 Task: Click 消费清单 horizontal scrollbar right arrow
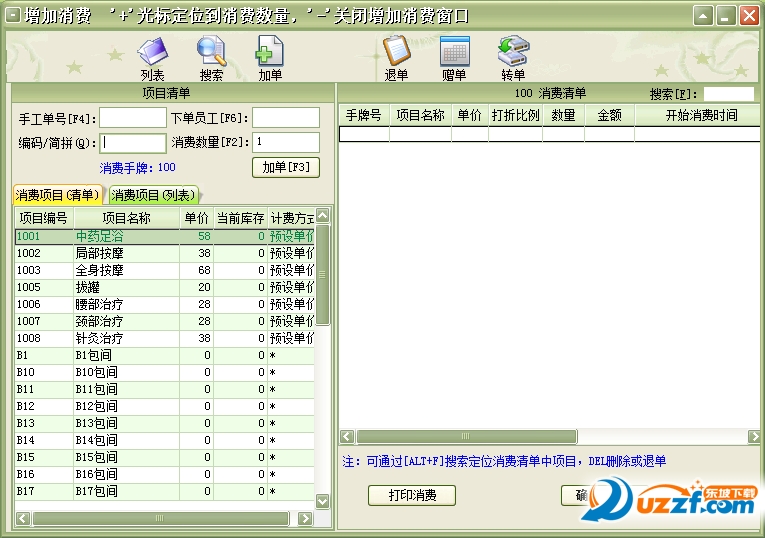tap(754, 436)
